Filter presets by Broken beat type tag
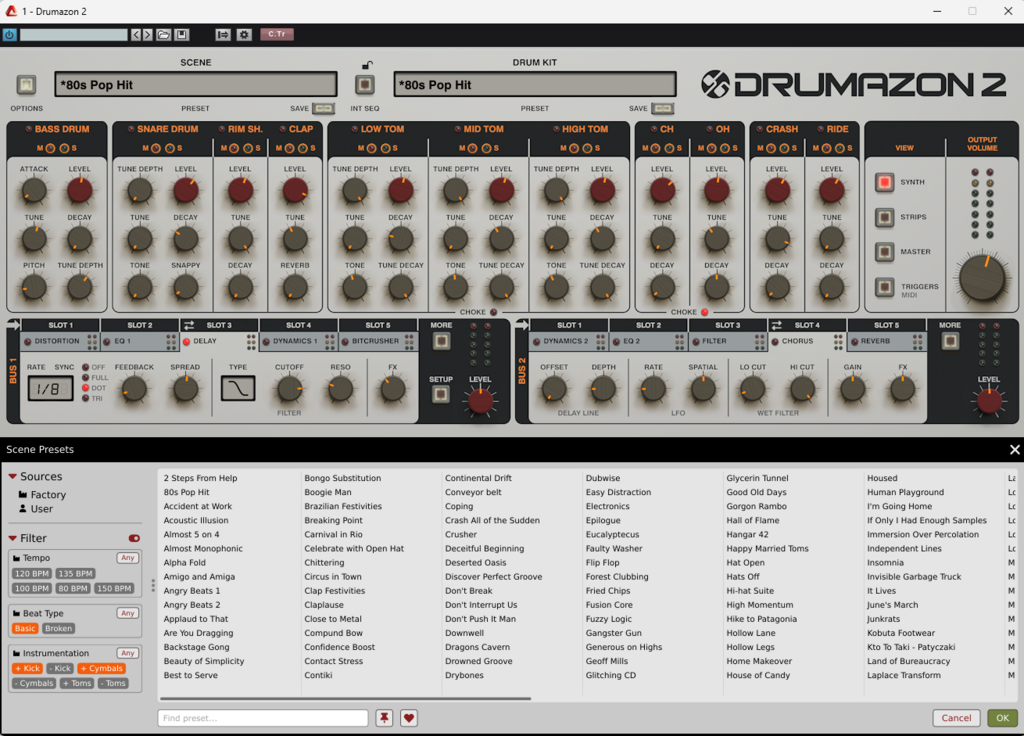The image size is (1024, 736). (x=58, y=628)
